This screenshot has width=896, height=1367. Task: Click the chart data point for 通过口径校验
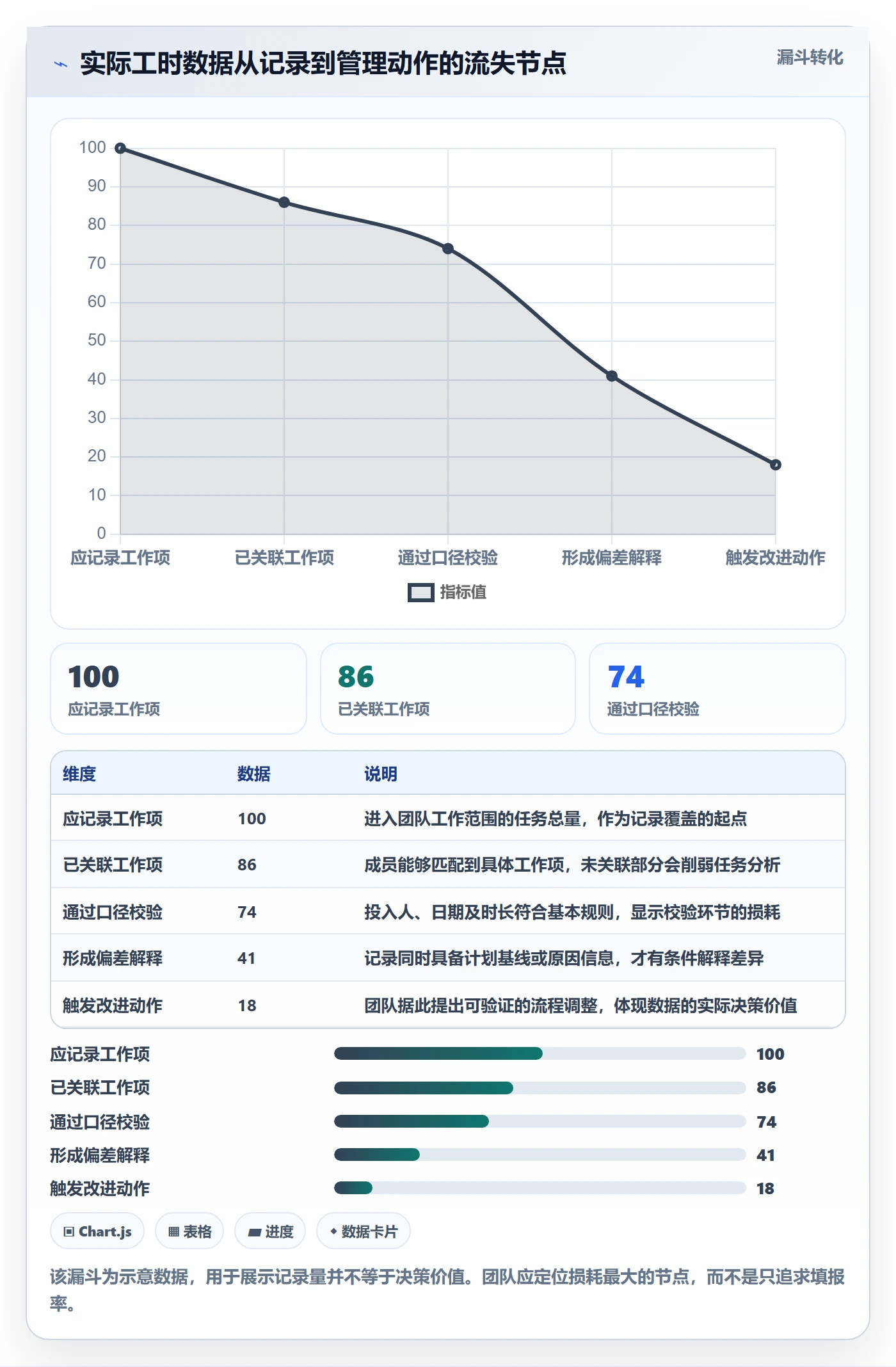pos(448,248)
